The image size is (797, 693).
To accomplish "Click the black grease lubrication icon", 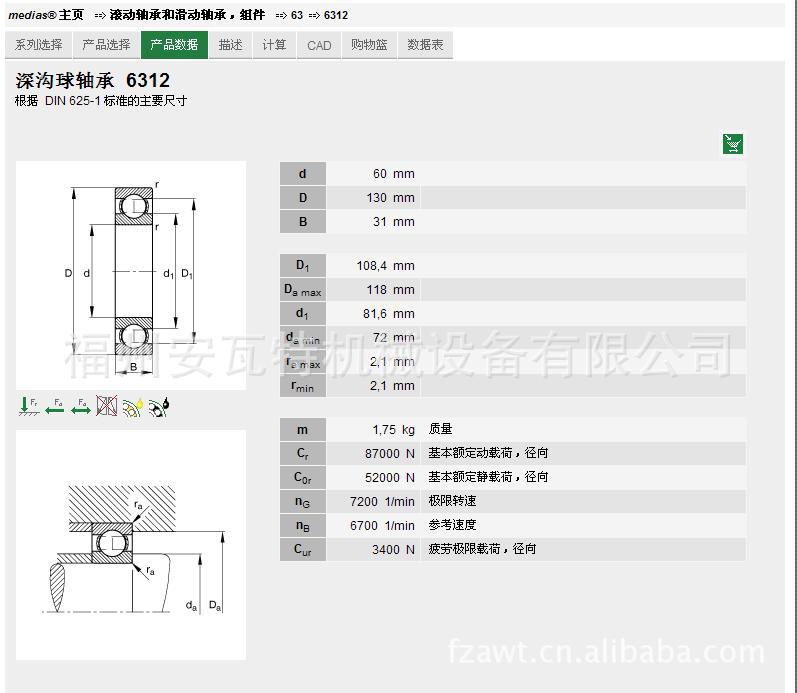I will (x=159, y=406).
